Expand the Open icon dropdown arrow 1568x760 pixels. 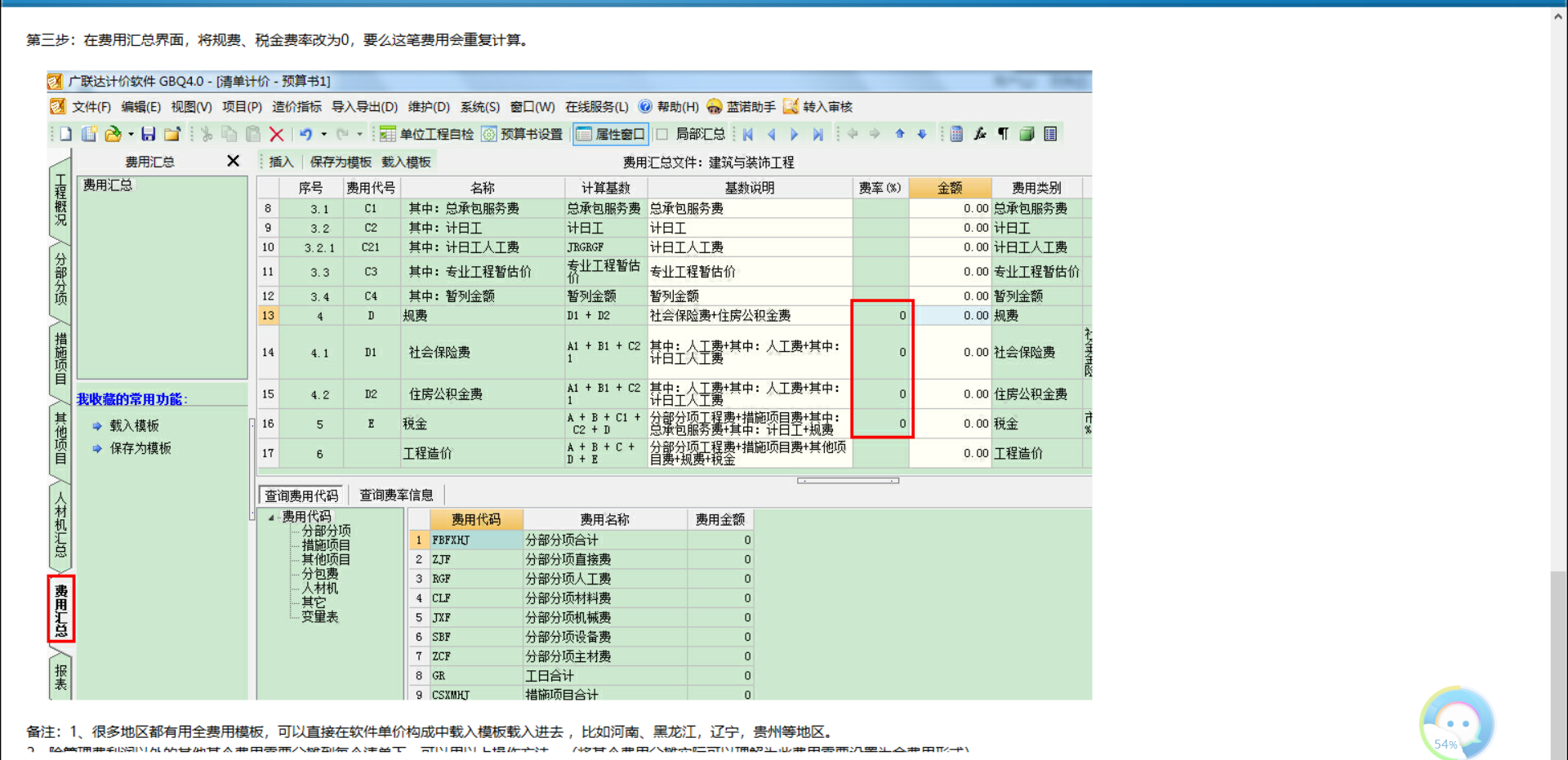point(131,134)
